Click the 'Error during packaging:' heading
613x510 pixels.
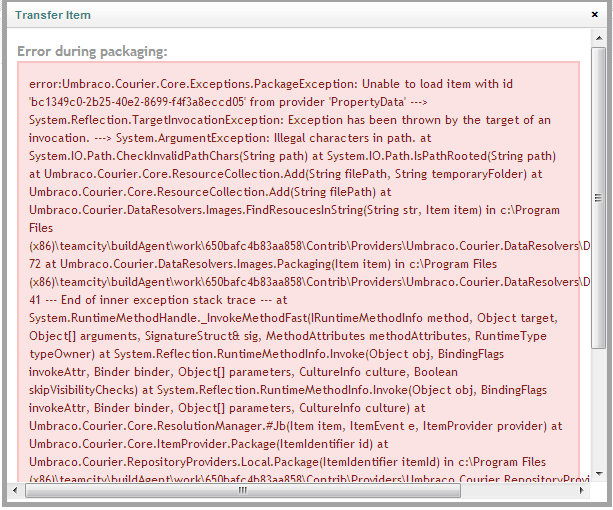92,51
